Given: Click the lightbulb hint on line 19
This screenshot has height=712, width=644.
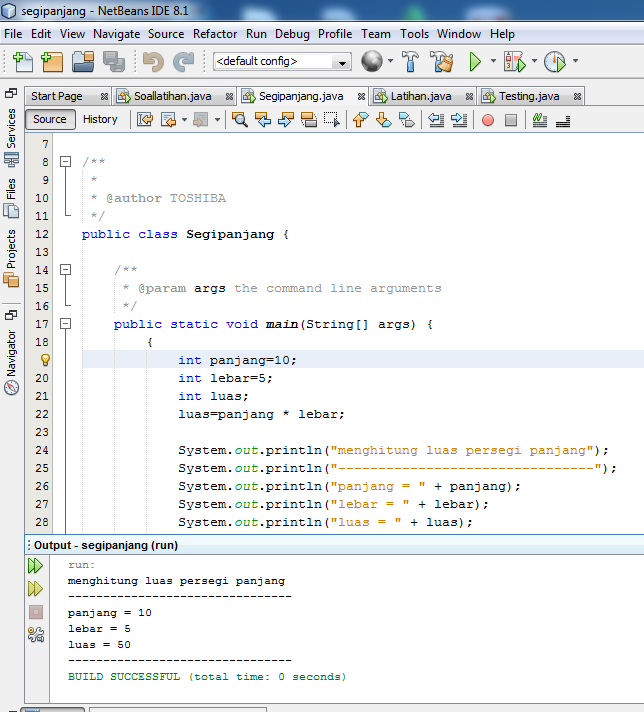Looking at the screenshot, I should tap(44, 360).
